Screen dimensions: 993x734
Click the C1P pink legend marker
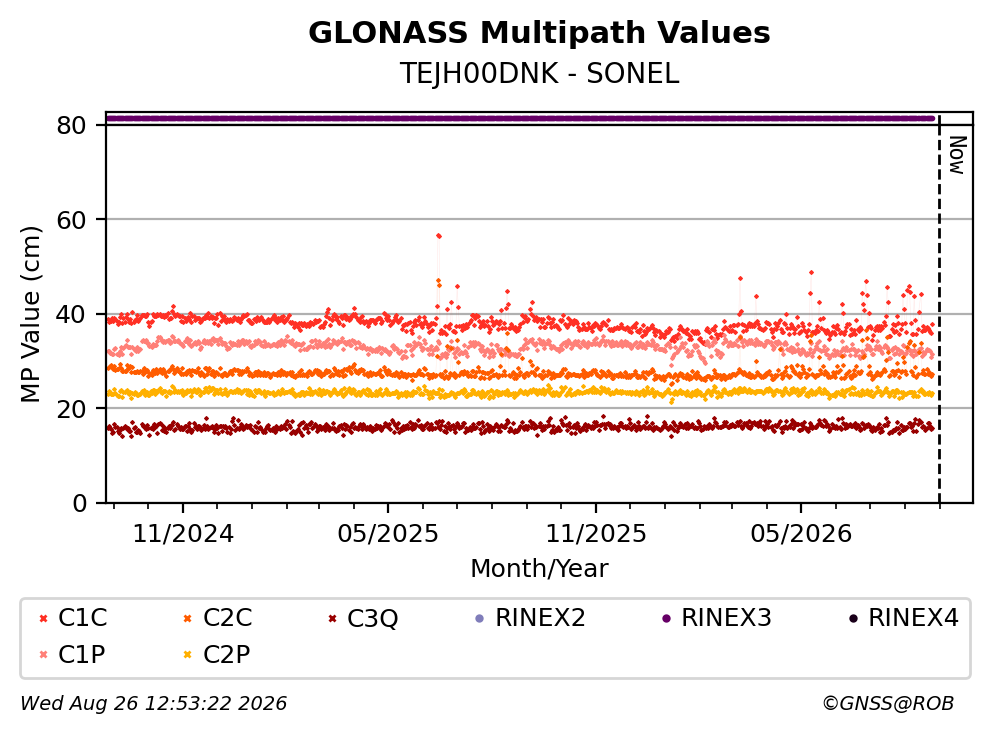click(x=43, y=655)
